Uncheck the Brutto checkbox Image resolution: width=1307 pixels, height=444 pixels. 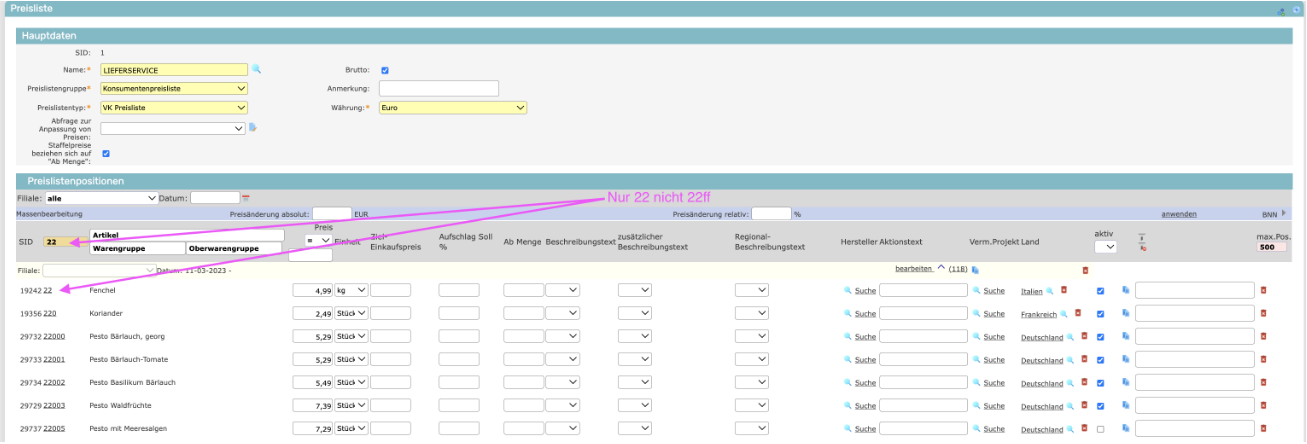[x=385, y=70]
